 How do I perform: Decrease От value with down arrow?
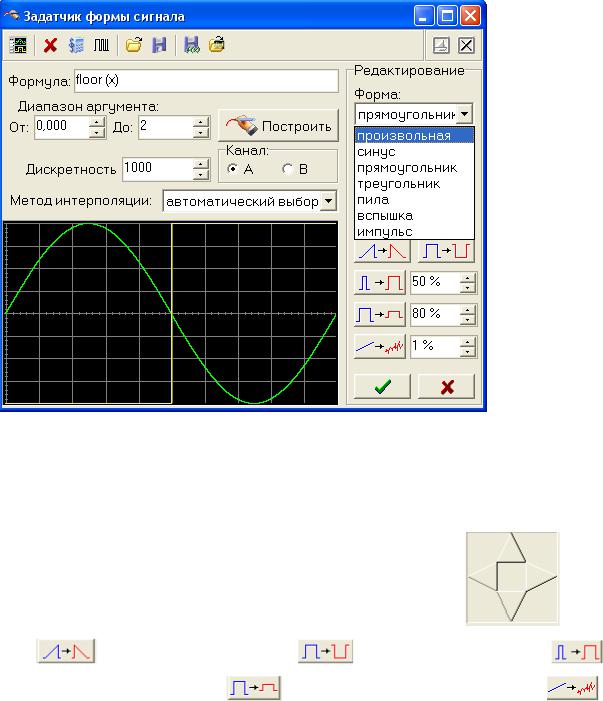(97, 133)
